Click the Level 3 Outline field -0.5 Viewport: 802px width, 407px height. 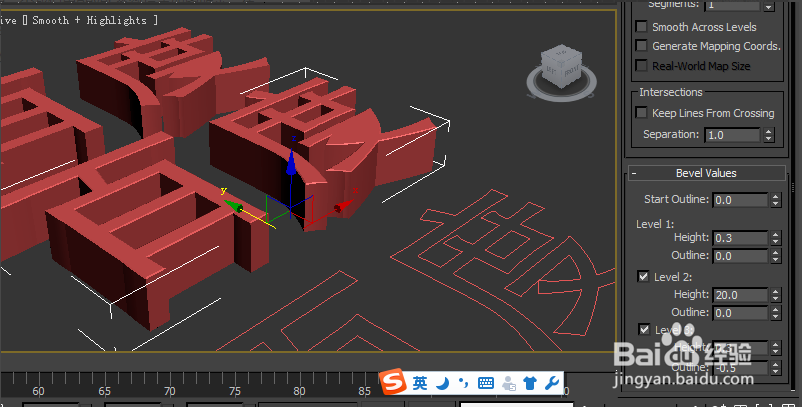pyautogui.click(x=740, y=368)
